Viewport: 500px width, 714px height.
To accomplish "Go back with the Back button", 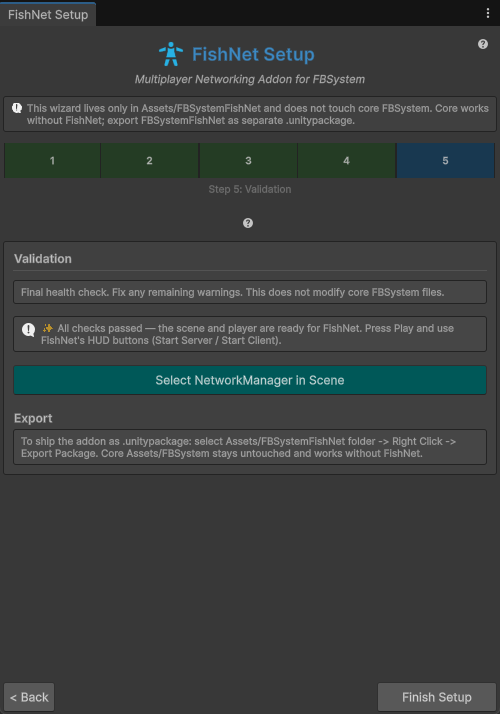I will click(x=29, y=697).
